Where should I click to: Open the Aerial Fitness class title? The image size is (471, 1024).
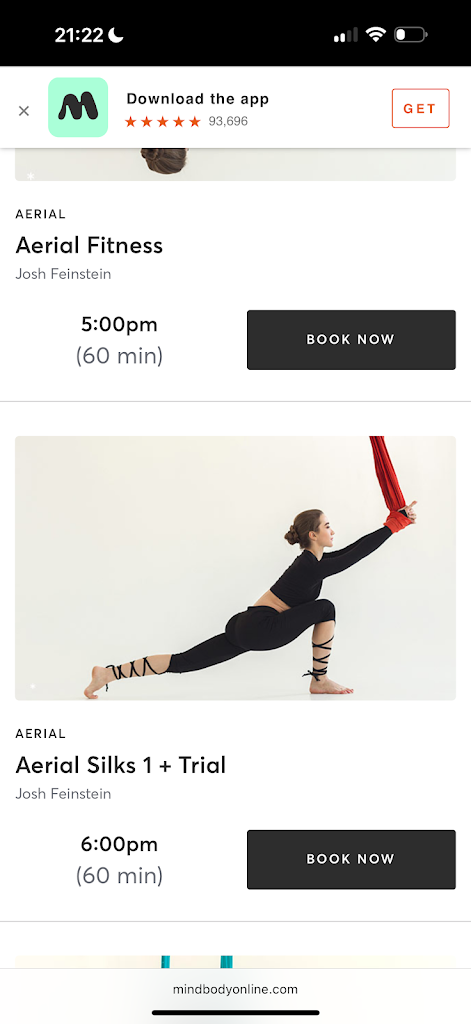tap(89, 246)
